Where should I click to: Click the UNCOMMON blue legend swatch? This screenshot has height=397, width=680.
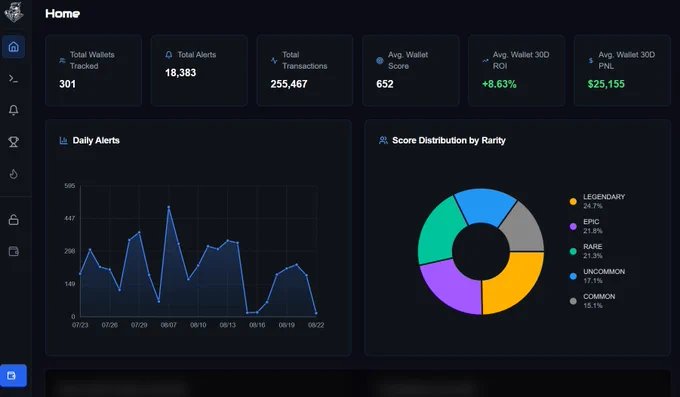click(573, 276)
